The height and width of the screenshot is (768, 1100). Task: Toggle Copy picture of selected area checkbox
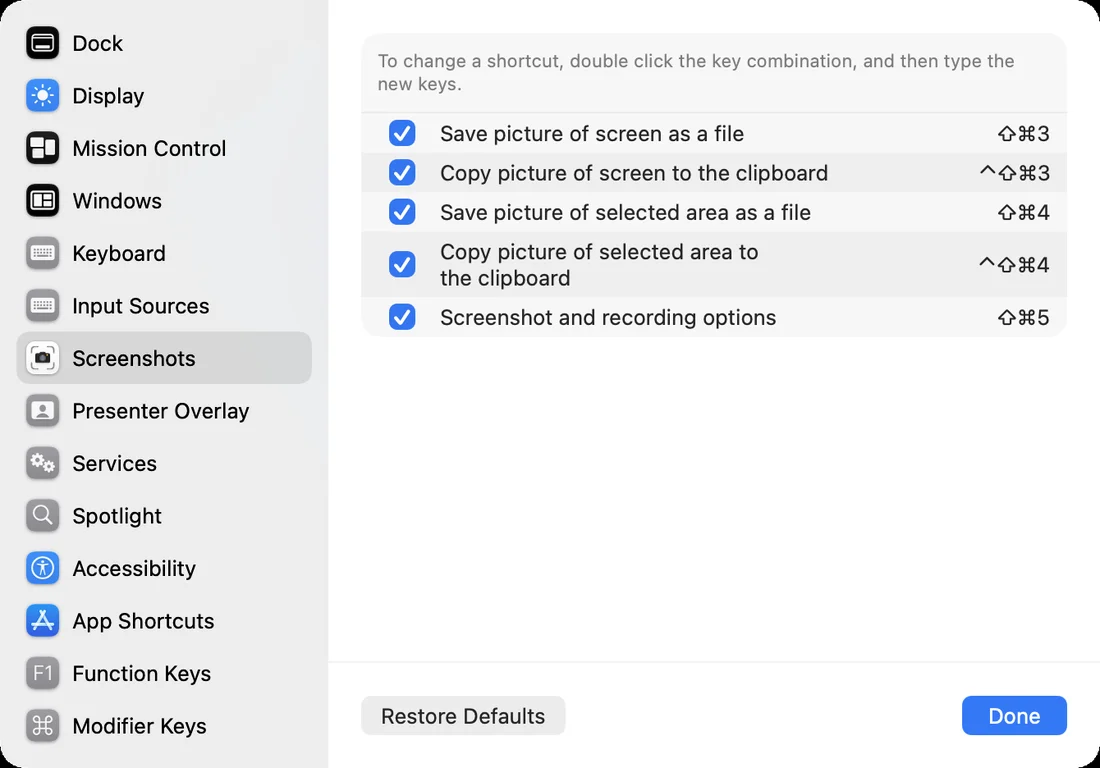pyautogui.click(x=402, y=264)
